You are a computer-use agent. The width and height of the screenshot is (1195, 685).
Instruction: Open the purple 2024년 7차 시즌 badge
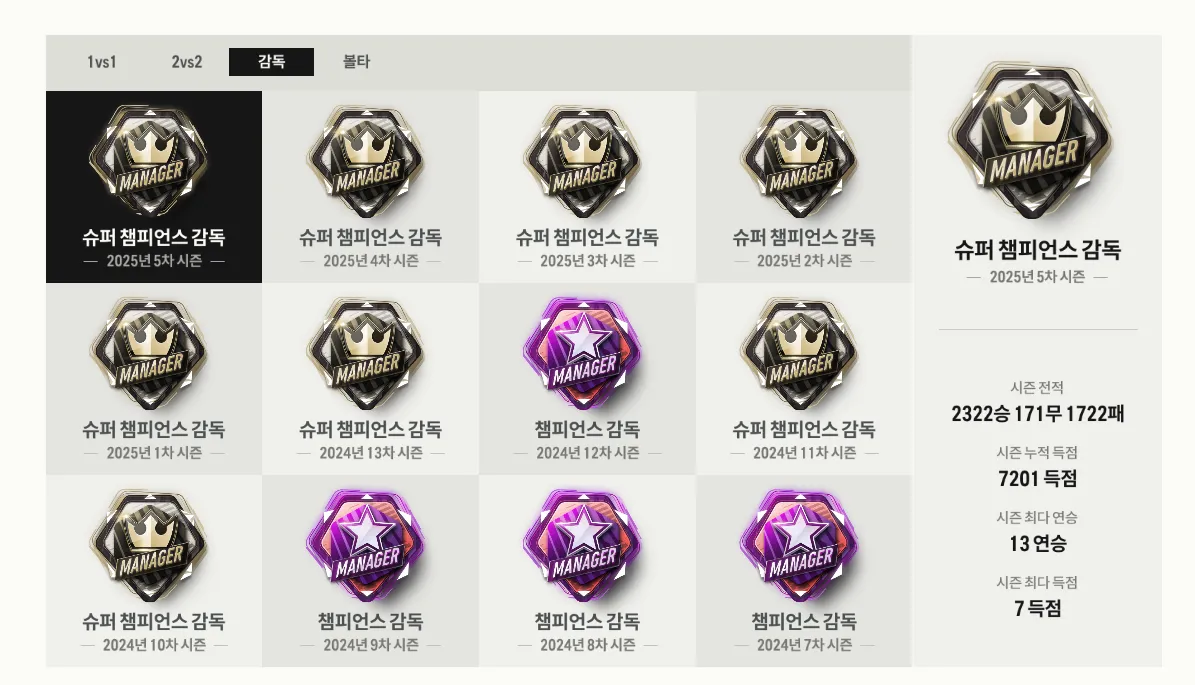pyautogui.click(x=804, y=571)
